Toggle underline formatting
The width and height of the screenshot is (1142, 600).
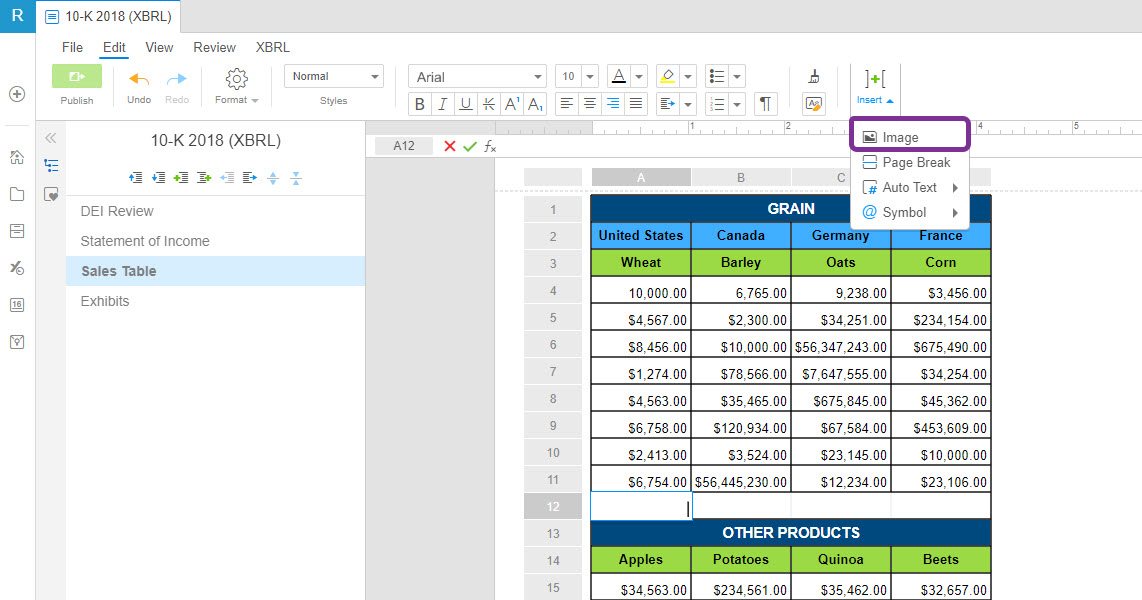click(x=465, y=104)
